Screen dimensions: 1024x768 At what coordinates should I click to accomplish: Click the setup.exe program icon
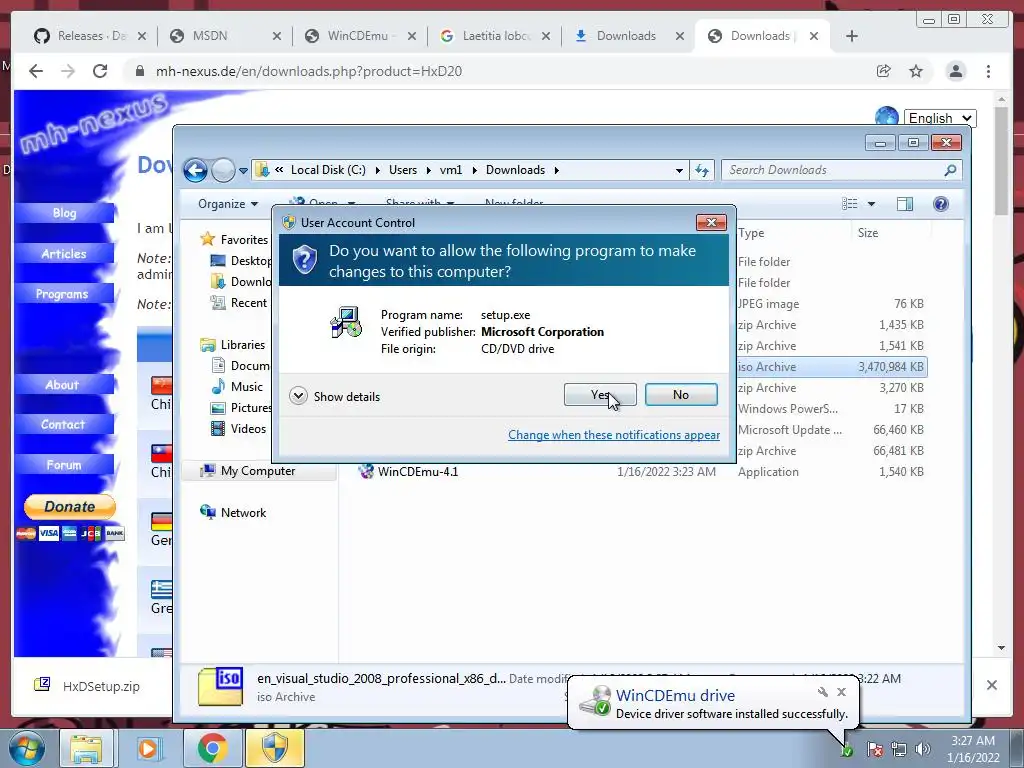(345, 322)
